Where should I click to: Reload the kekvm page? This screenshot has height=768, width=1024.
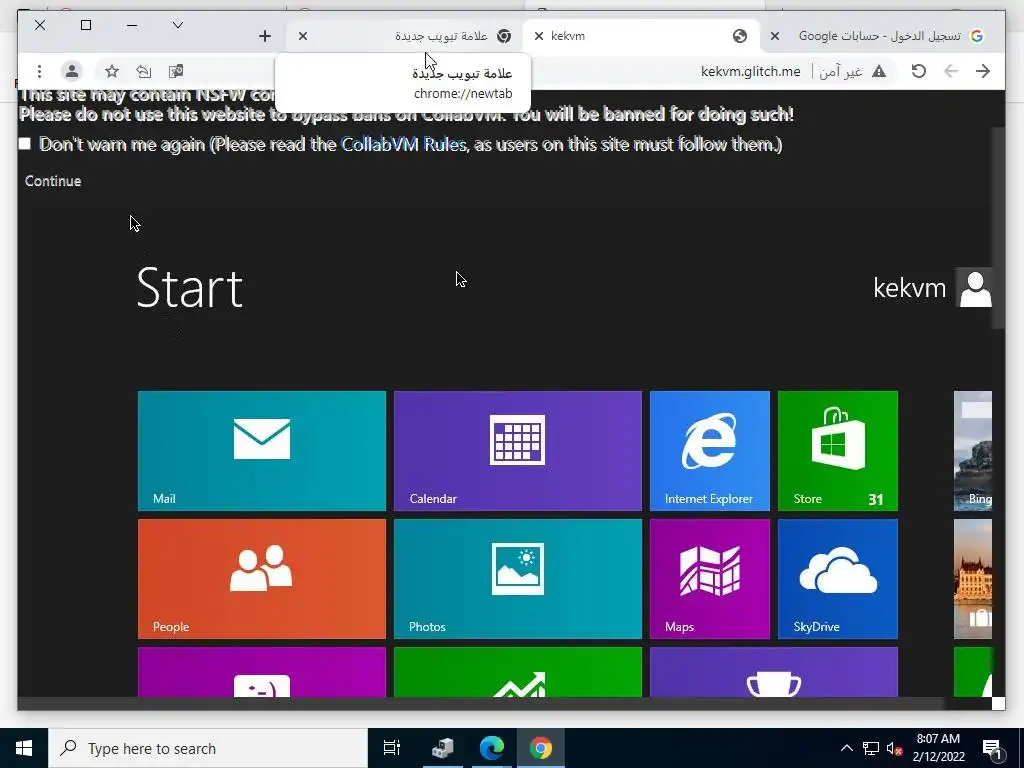point(919,71)
